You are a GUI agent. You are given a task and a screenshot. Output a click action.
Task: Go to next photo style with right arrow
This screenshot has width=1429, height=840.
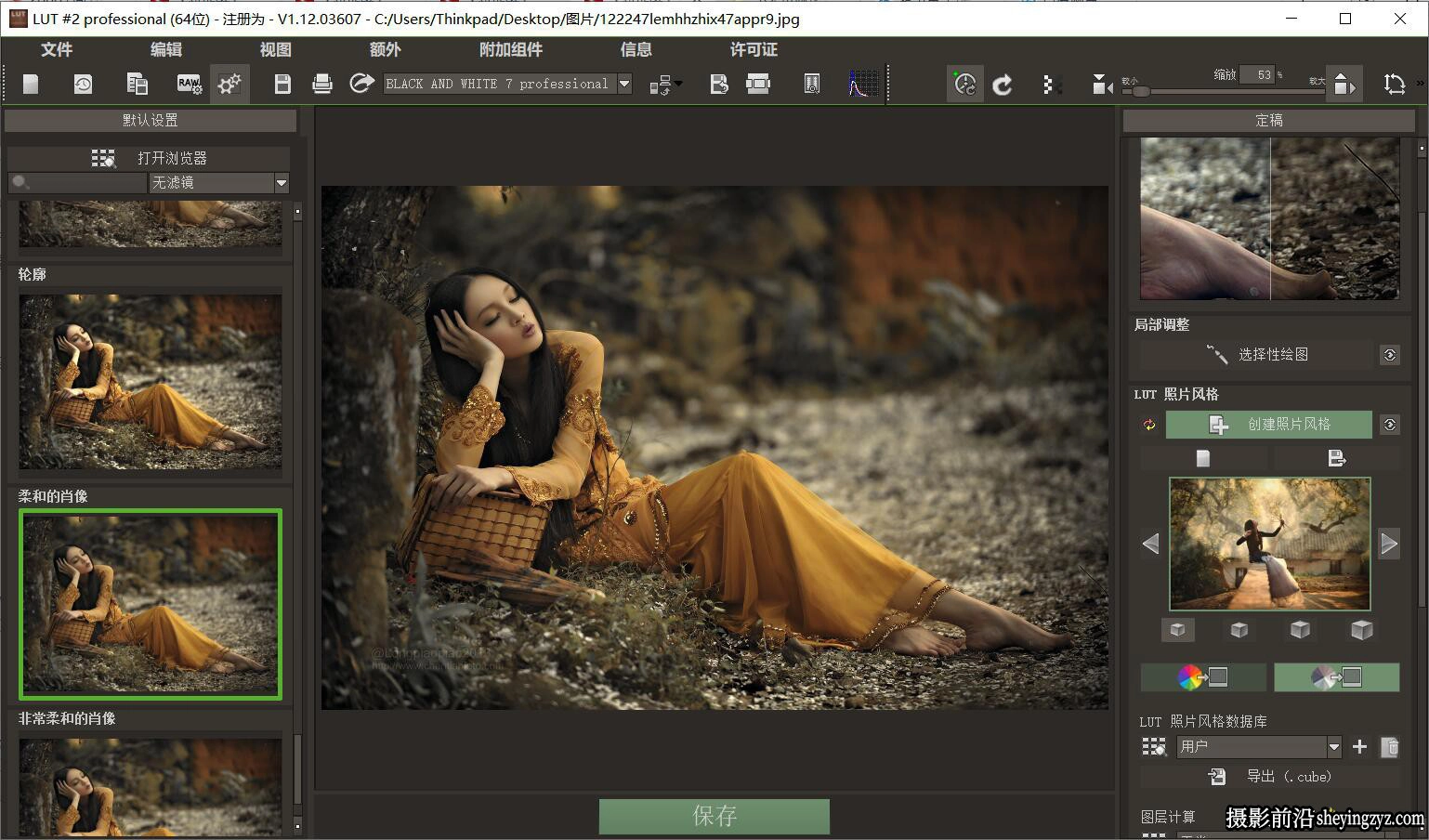tap(1389, 544)
